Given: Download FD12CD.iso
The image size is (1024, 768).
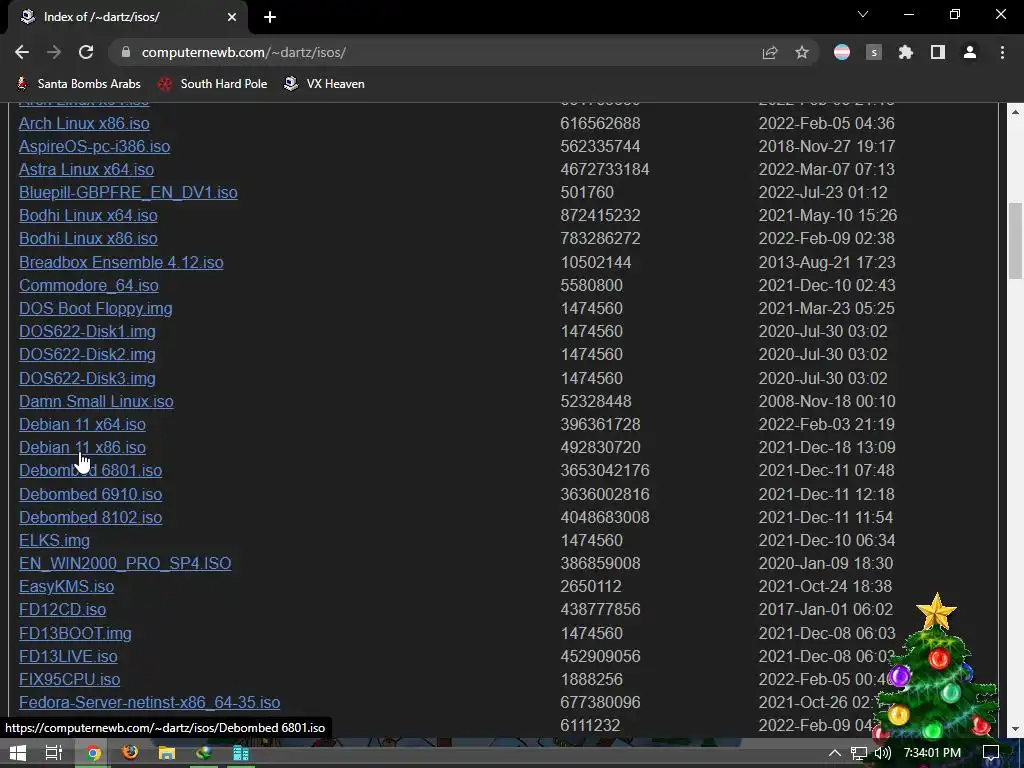Looking at the screenshot, I should coord(63,609).
